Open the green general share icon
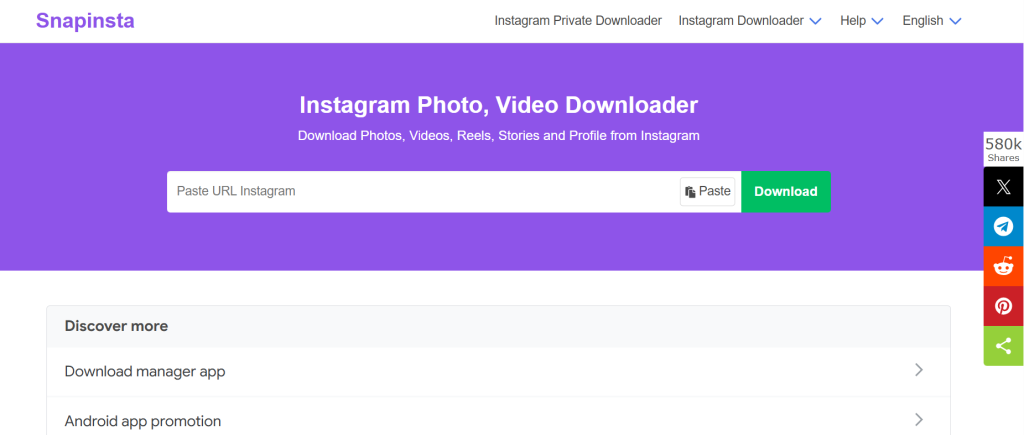 [x=1003, y=346]
